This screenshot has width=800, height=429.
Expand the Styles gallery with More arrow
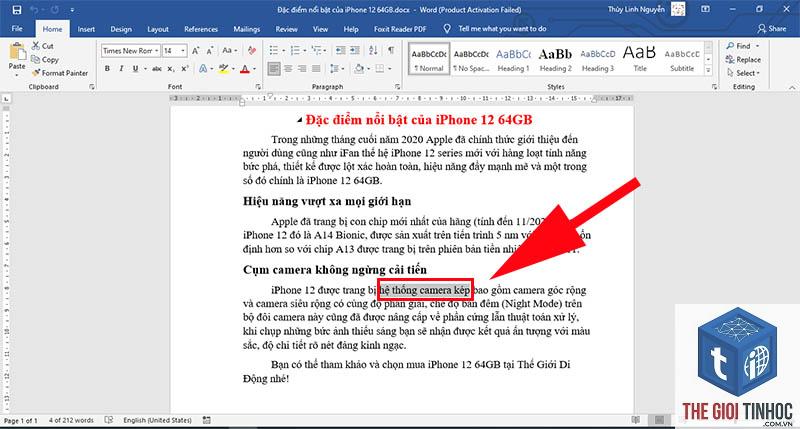click(x=708, y=71)
